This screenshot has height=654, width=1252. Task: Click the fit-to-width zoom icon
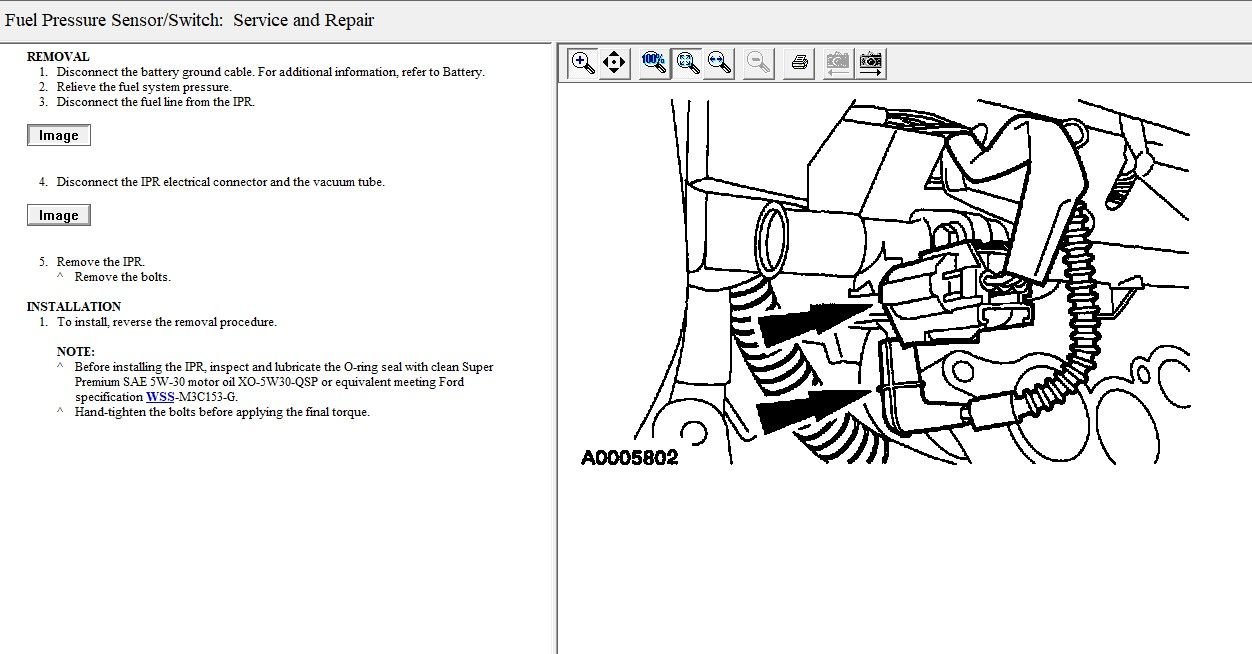click(718, 63)
